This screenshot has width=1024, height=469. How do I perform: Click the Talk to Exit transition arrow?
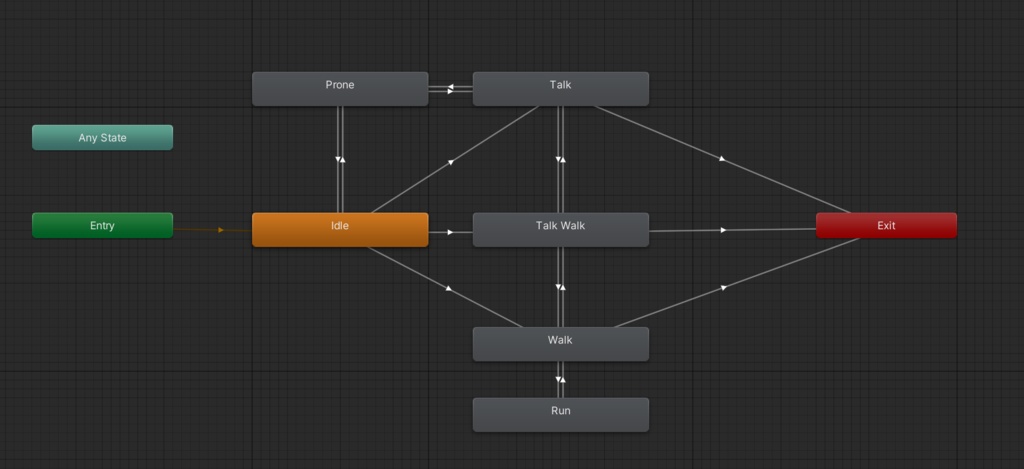coord(722,159)
